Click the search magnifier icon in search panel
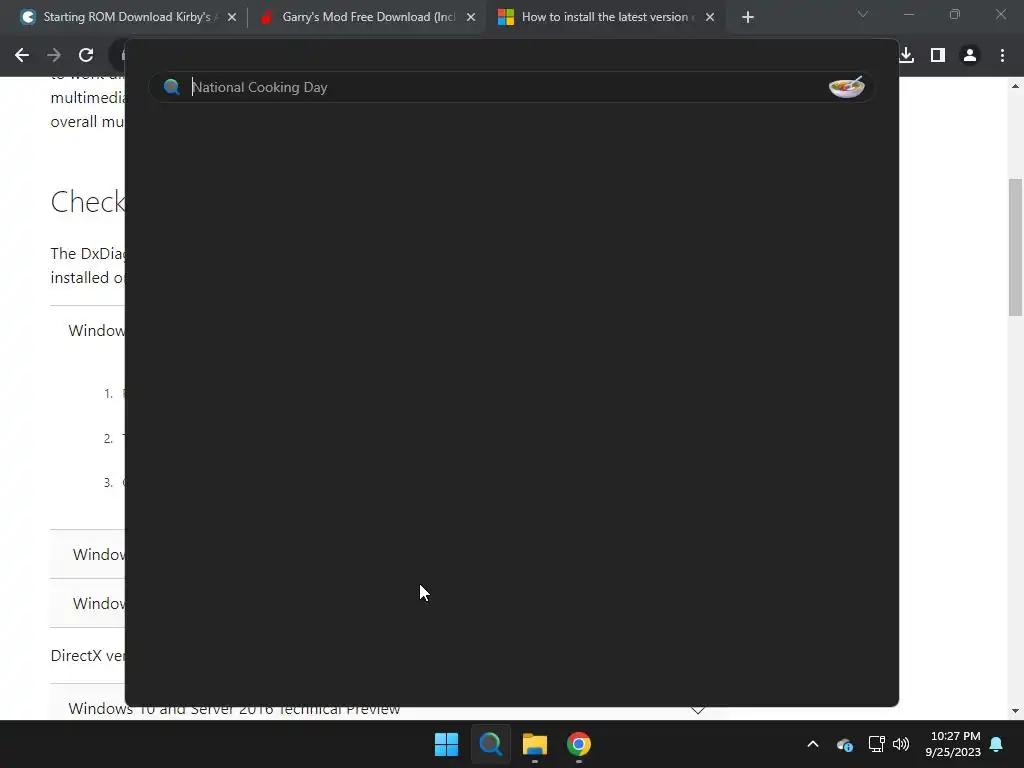The width and height of the screenshot is (1024, 768). (172, 87)
